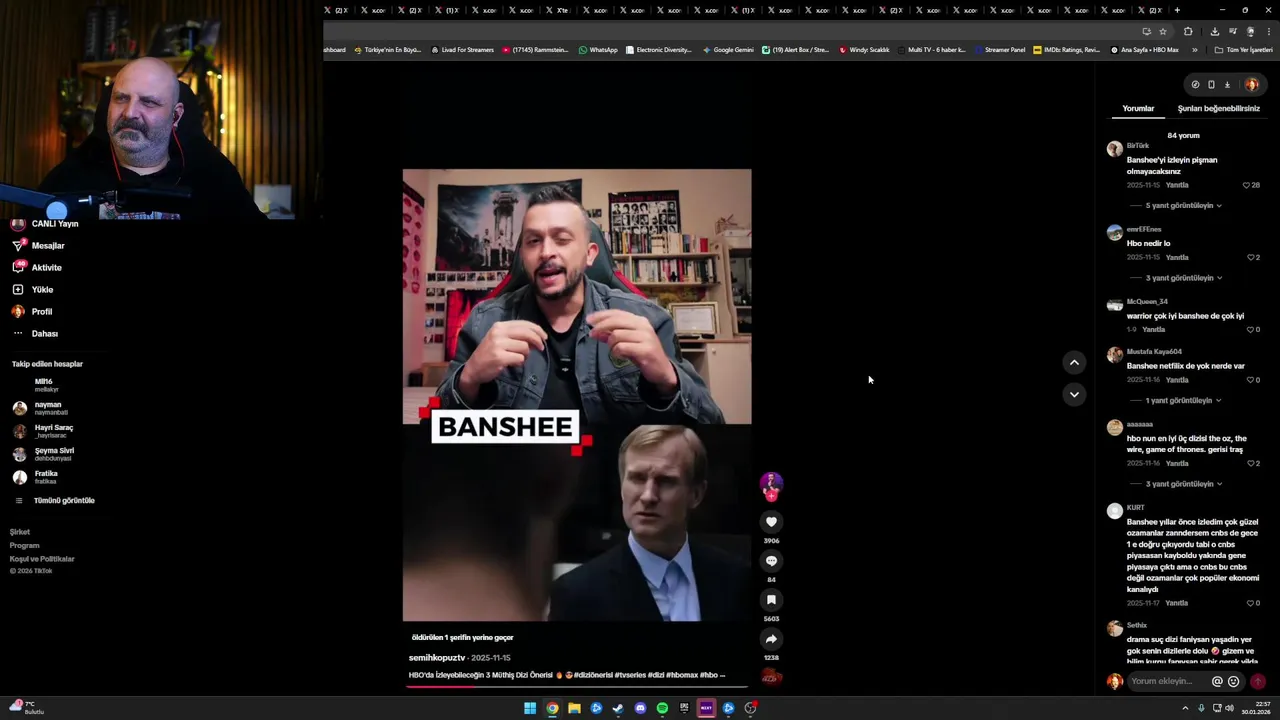Image resolution: width=1280 pixels, height=720 pixels.
Task: Open comments via the speech bubble icon
Action: coord(771,561)
